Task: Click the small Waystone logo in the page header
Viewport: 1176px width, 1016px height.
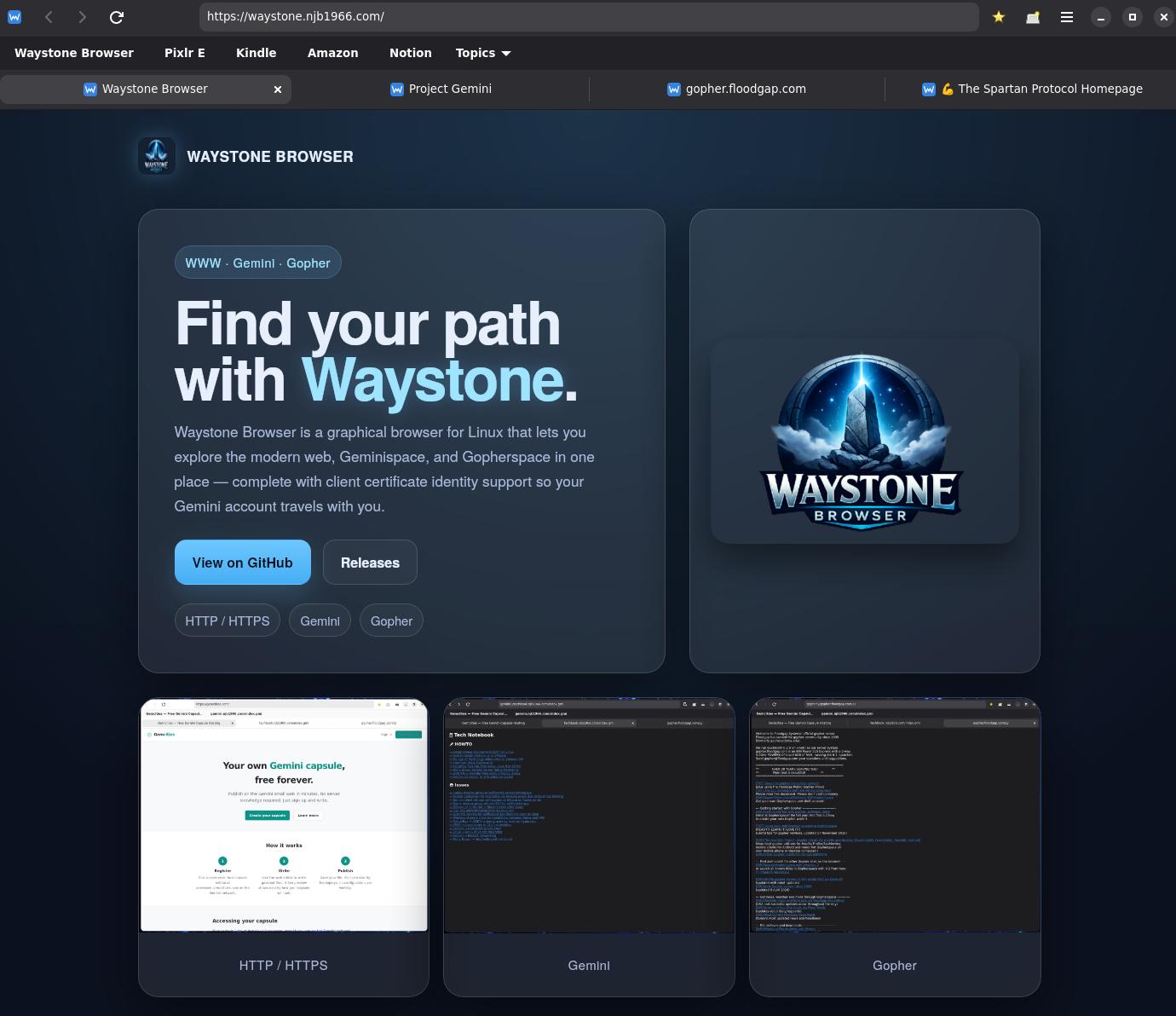Action: (157, 156)
